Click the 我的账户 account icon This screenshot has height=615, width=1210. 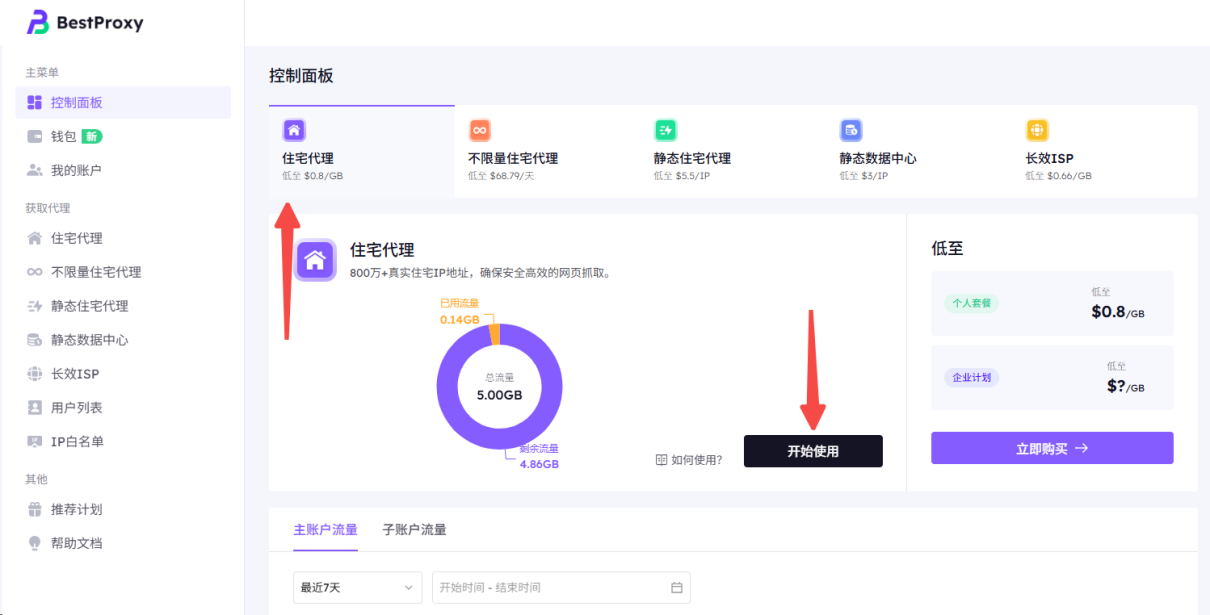(x=35, y=170)
